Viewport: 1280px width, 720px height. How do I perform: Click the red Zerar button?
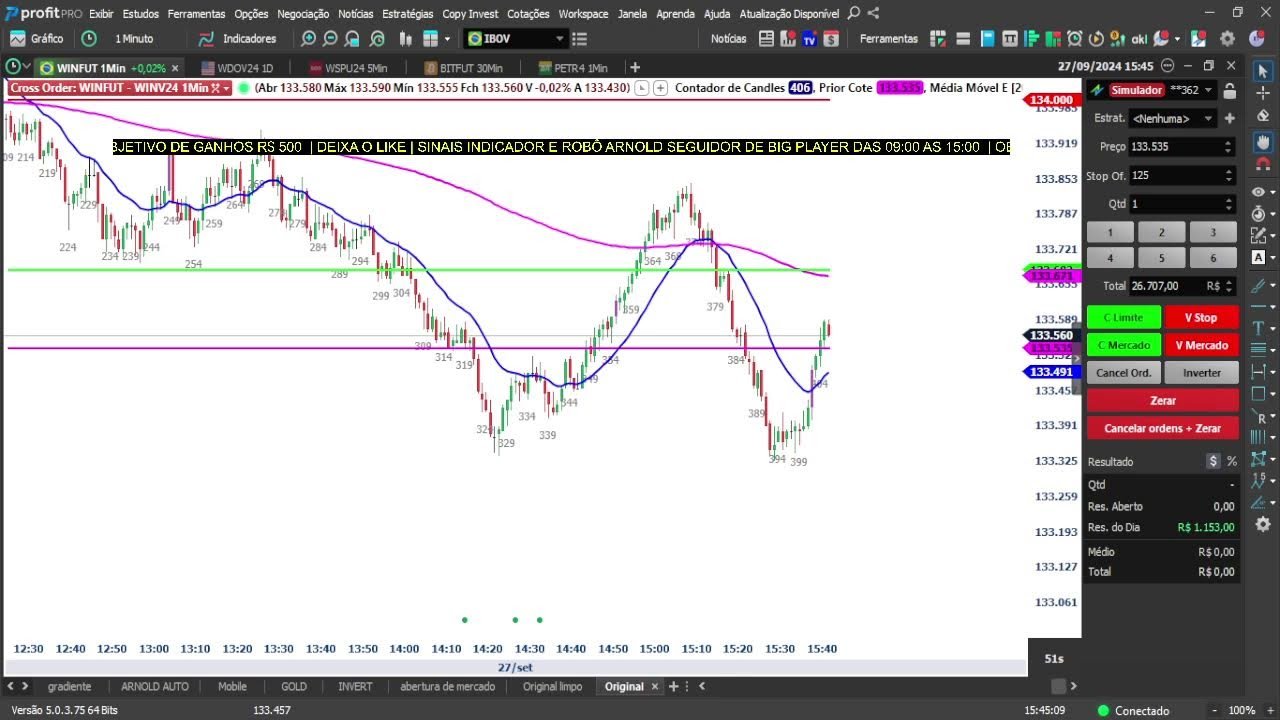point(1163,400)
